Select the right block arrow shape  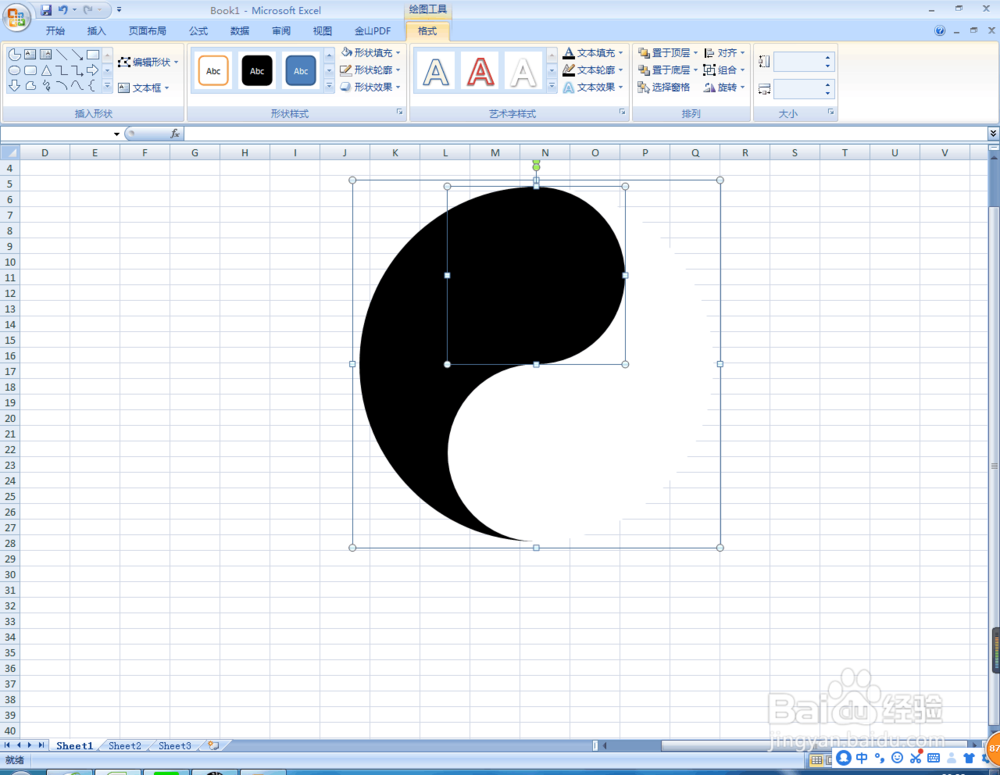tap(93, 70)
